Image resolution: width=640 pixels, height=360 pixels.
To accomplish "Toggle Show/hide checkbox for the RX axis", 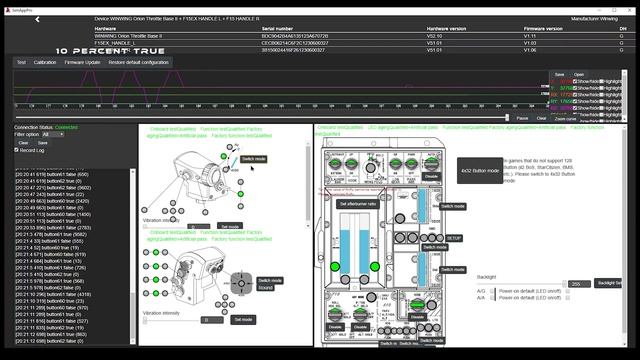I will (x=575, y=94).
